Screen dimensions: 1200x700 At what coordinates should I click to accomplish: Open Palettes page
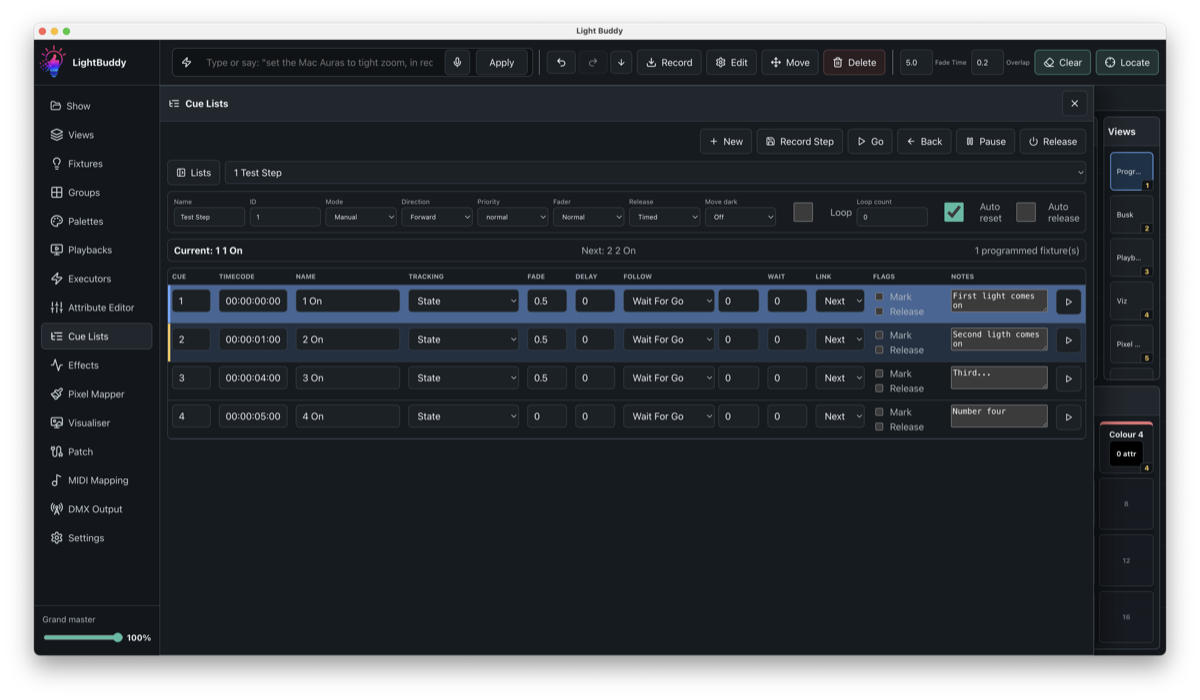[96, 221]
